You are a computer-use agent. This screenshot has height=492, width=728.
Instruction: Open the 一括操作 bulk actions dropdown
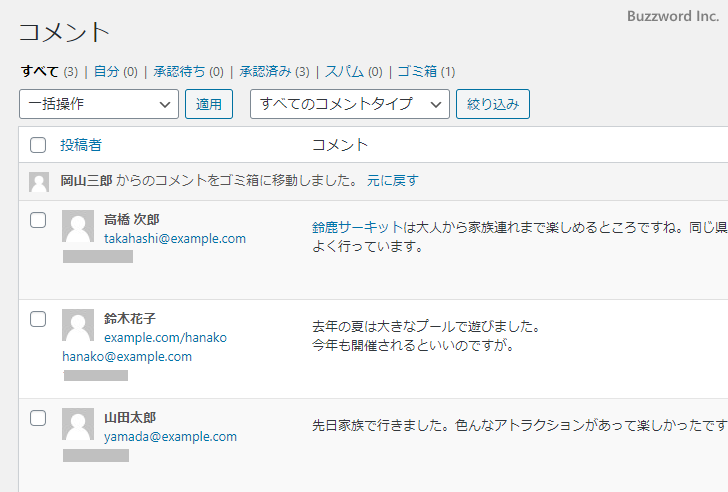point(98,104)
